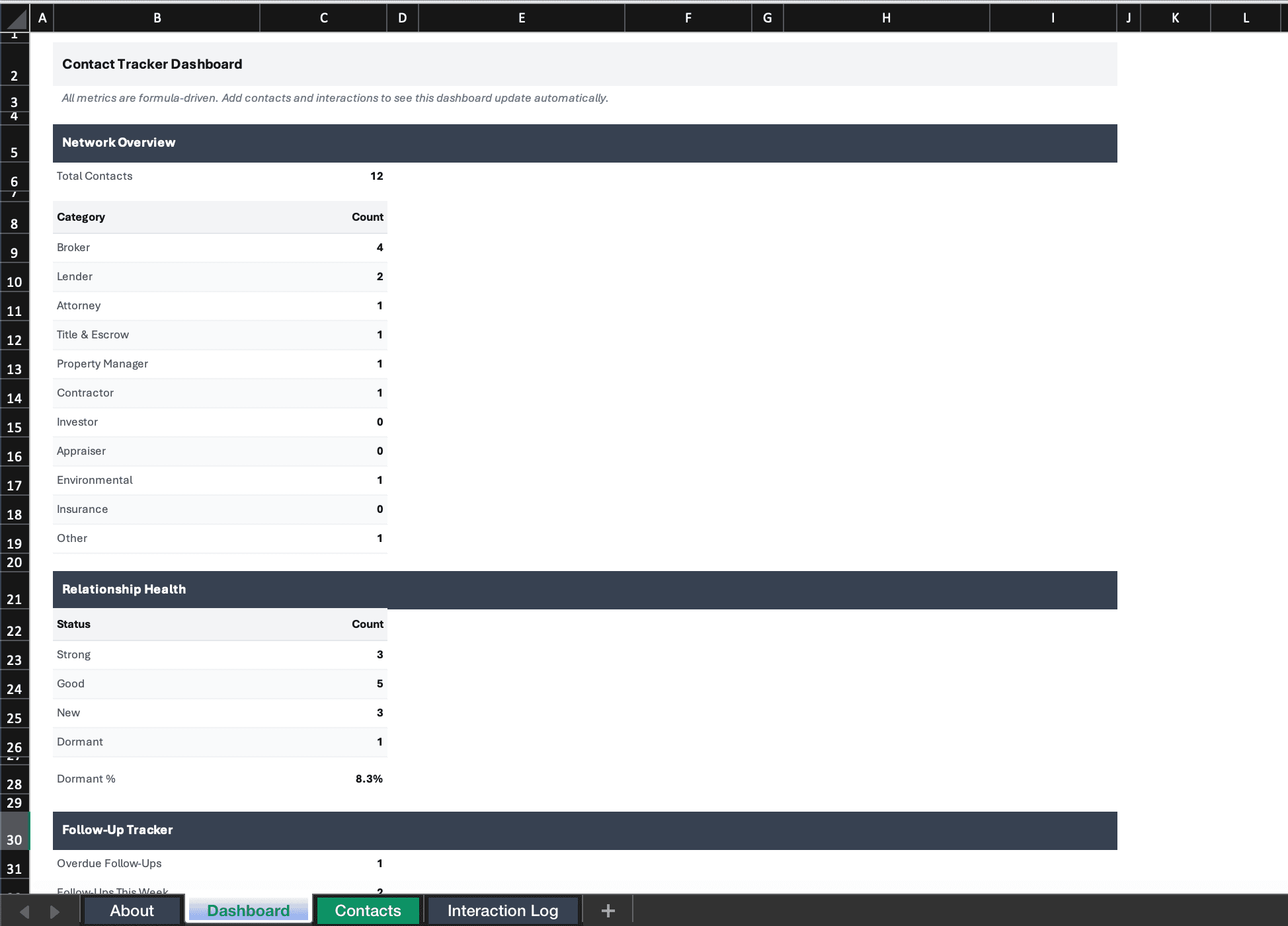Select column header H

point(885,18)
